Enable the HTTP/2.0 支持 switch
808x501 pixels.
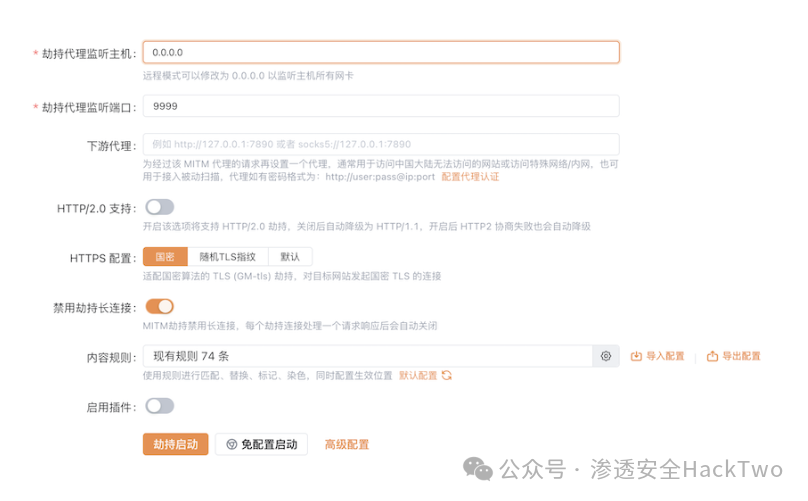point(160,207)
